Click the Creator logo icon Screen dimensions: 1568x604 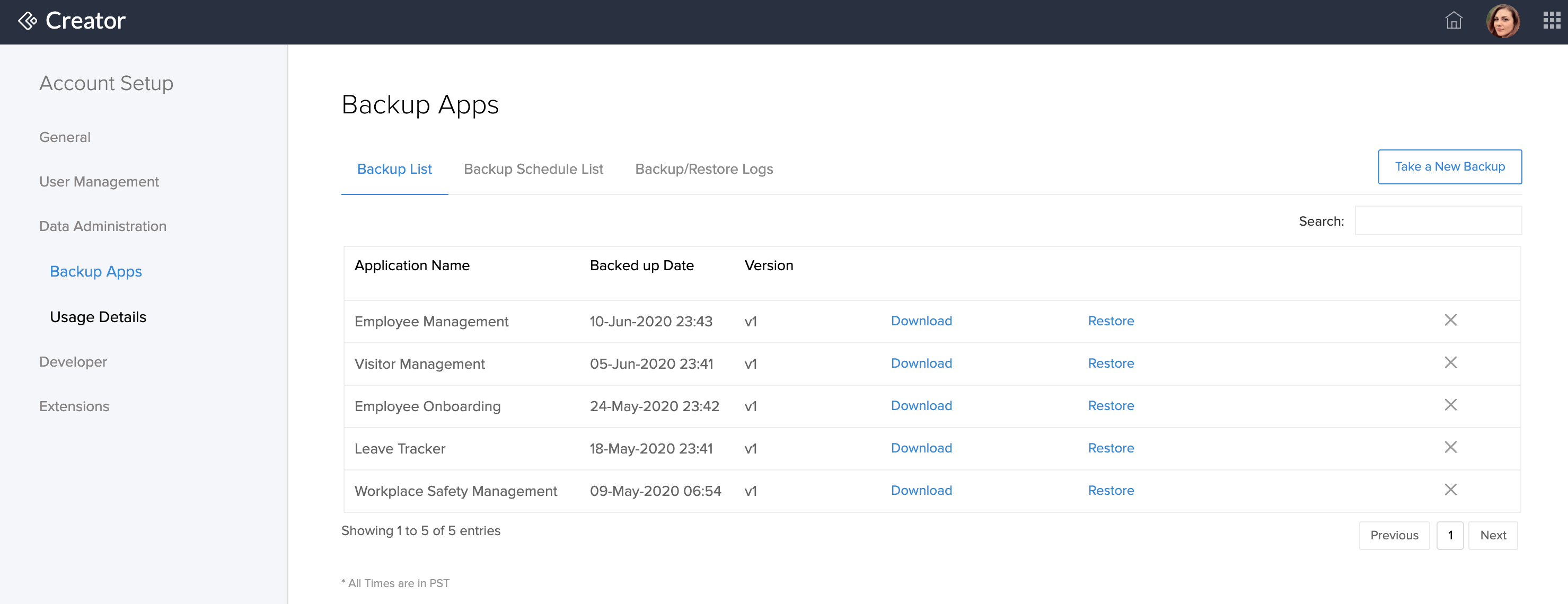(27, 21)
